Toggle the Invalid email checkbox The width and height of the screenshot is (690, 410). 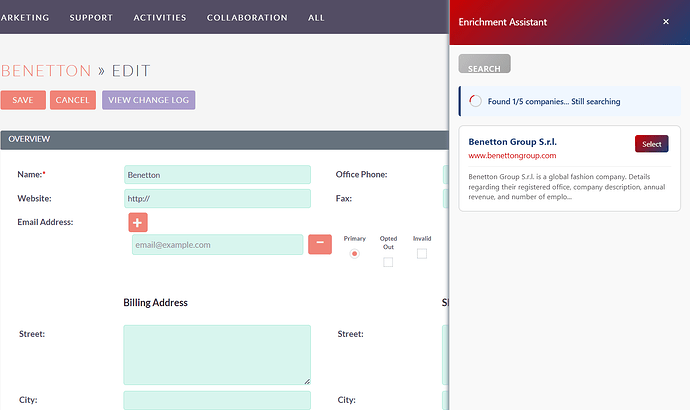(422, 254)
